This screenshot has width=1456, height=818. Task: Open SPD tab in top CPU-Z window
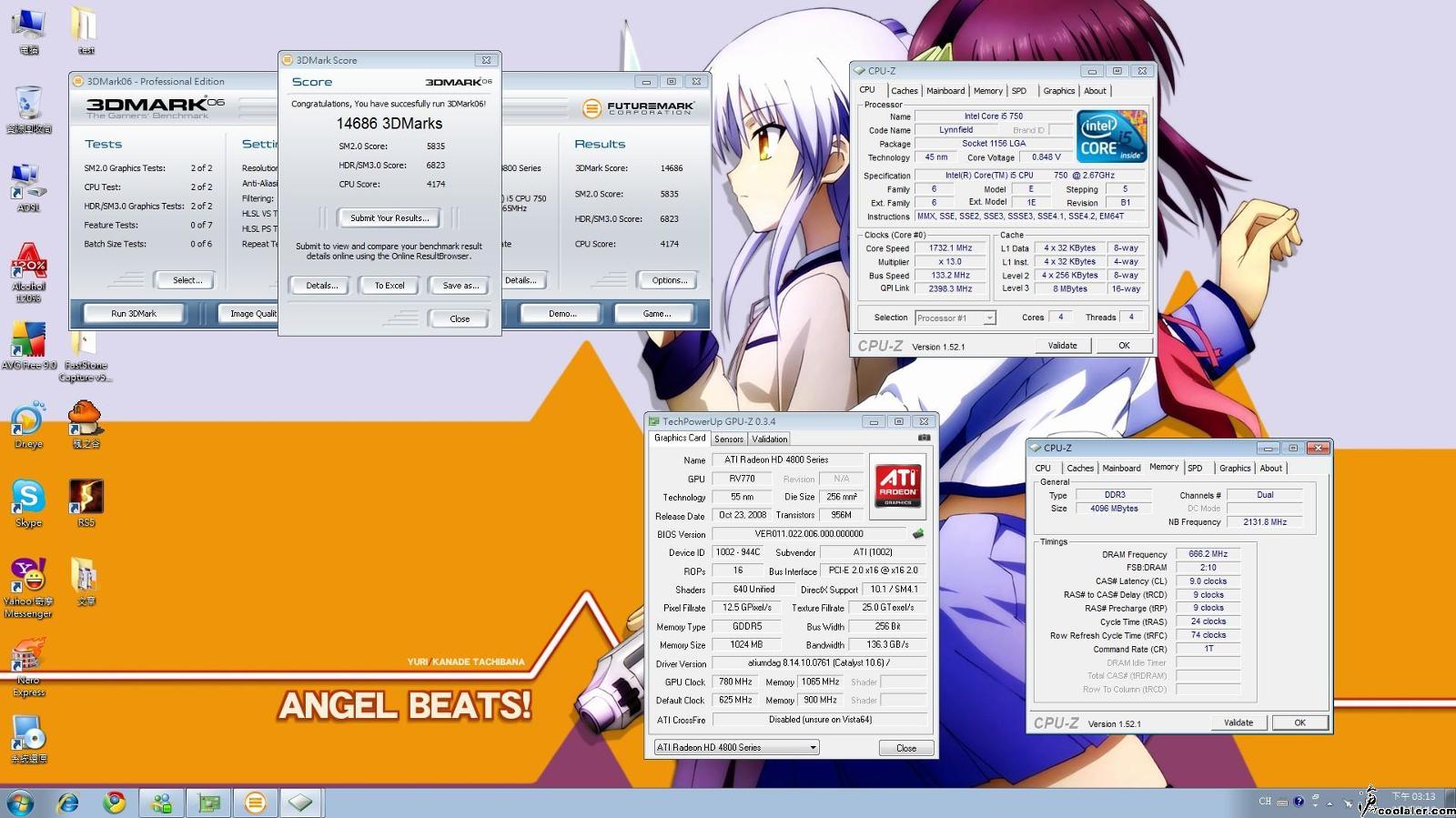point(1019,91)
